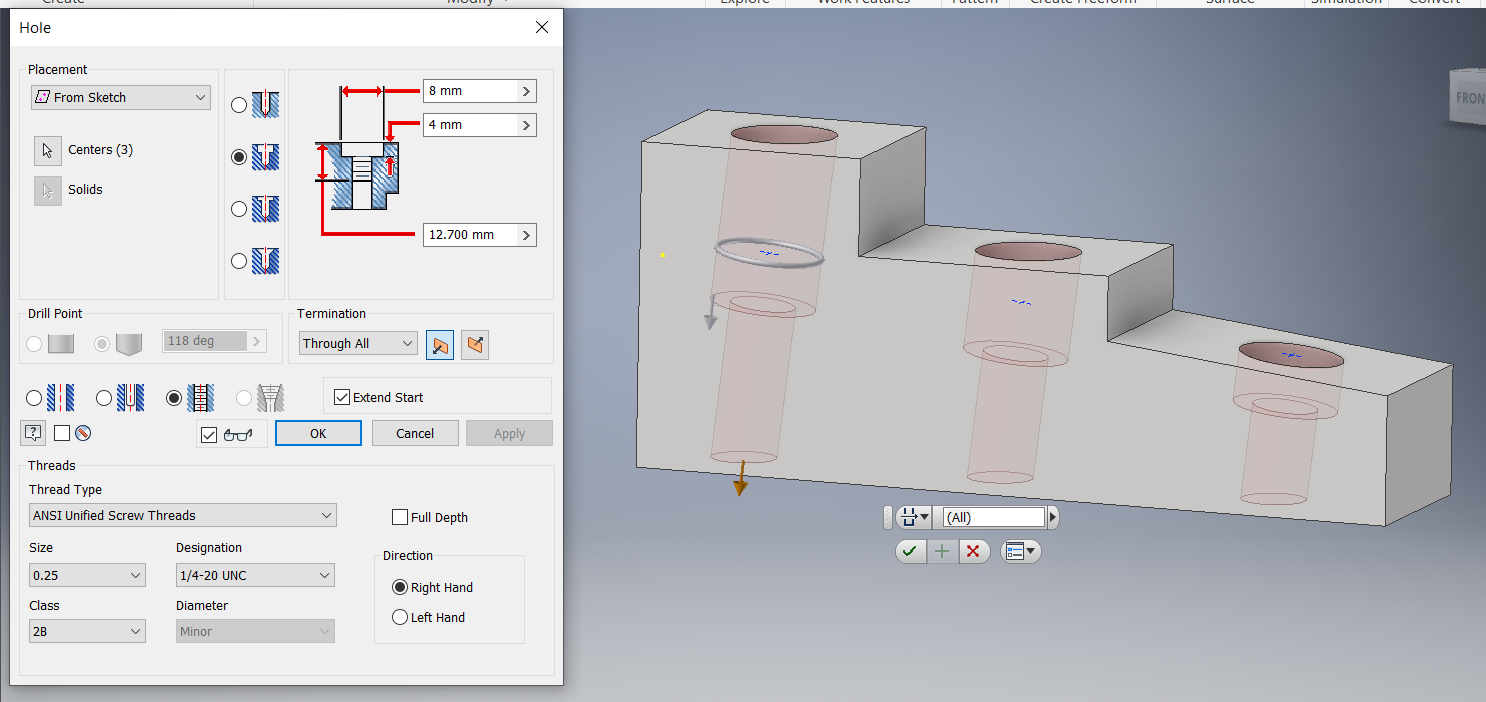Click the OK button
This screenshot has height=702, width=1486.
click(x=318, y=433)
